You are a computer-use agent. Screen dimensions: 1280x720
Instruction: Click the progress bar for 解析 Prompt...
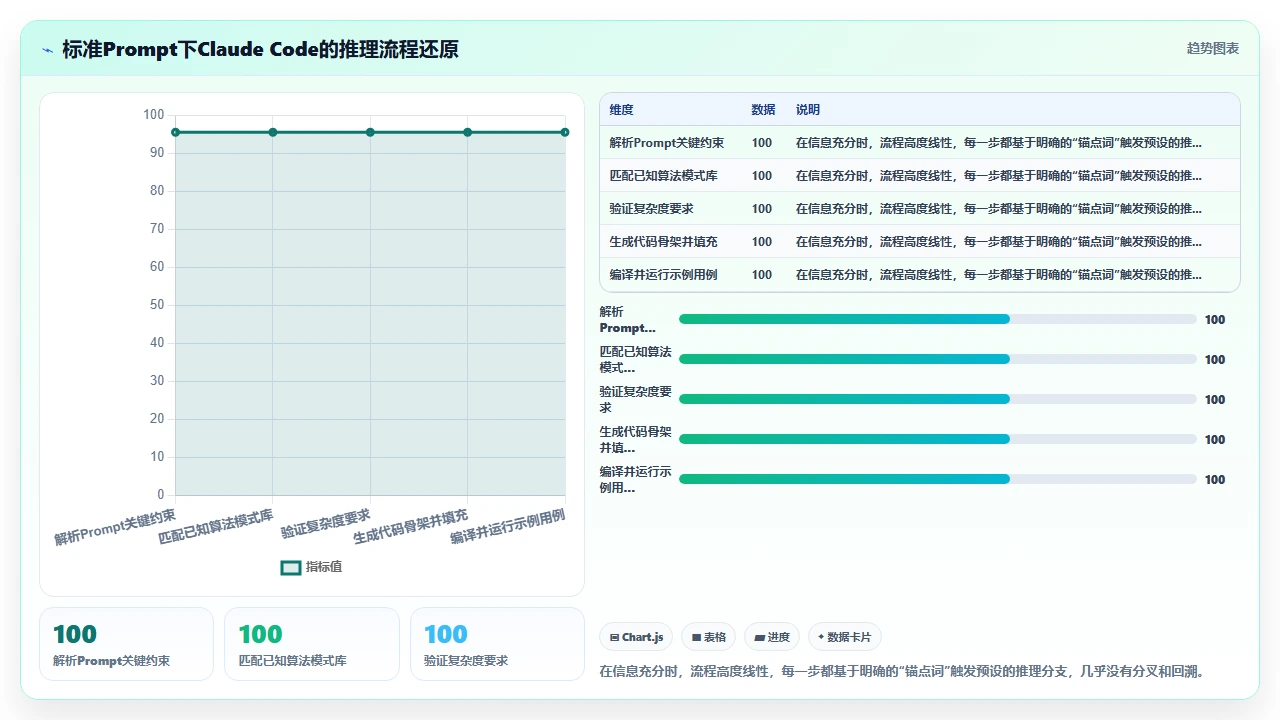click(938, 319)
